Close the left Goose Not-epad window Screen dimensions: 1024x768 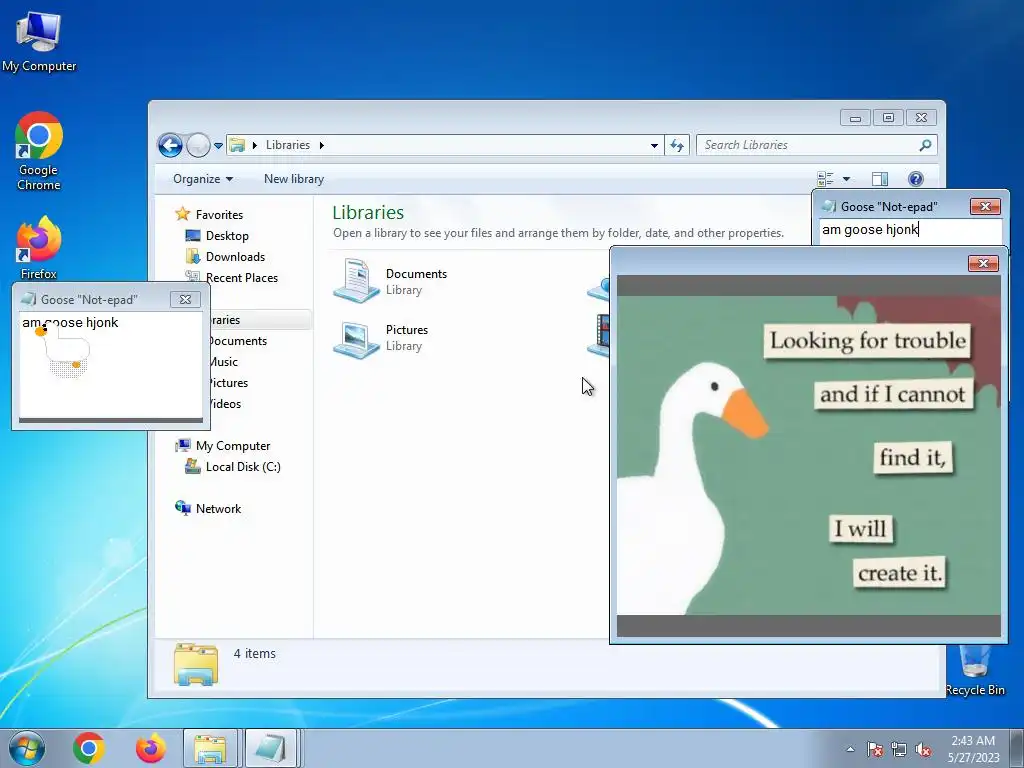point(185,299)
